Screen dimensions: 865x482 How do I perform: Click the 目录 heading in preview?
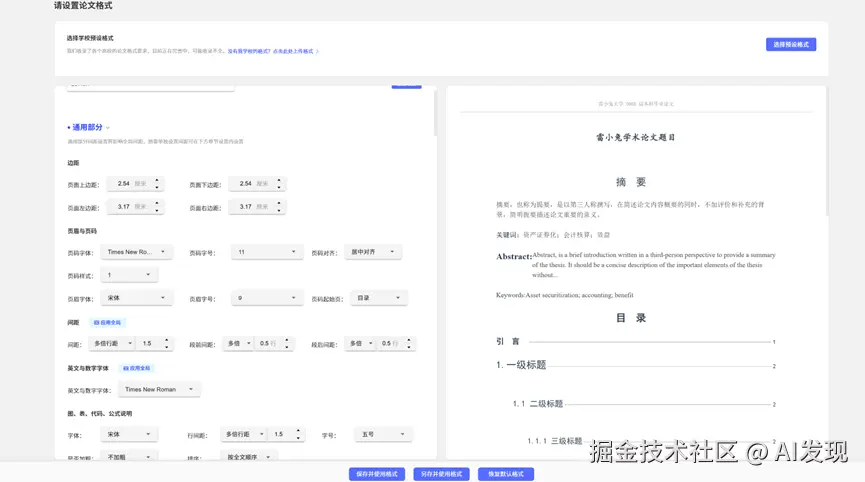(x=631, y=318)
